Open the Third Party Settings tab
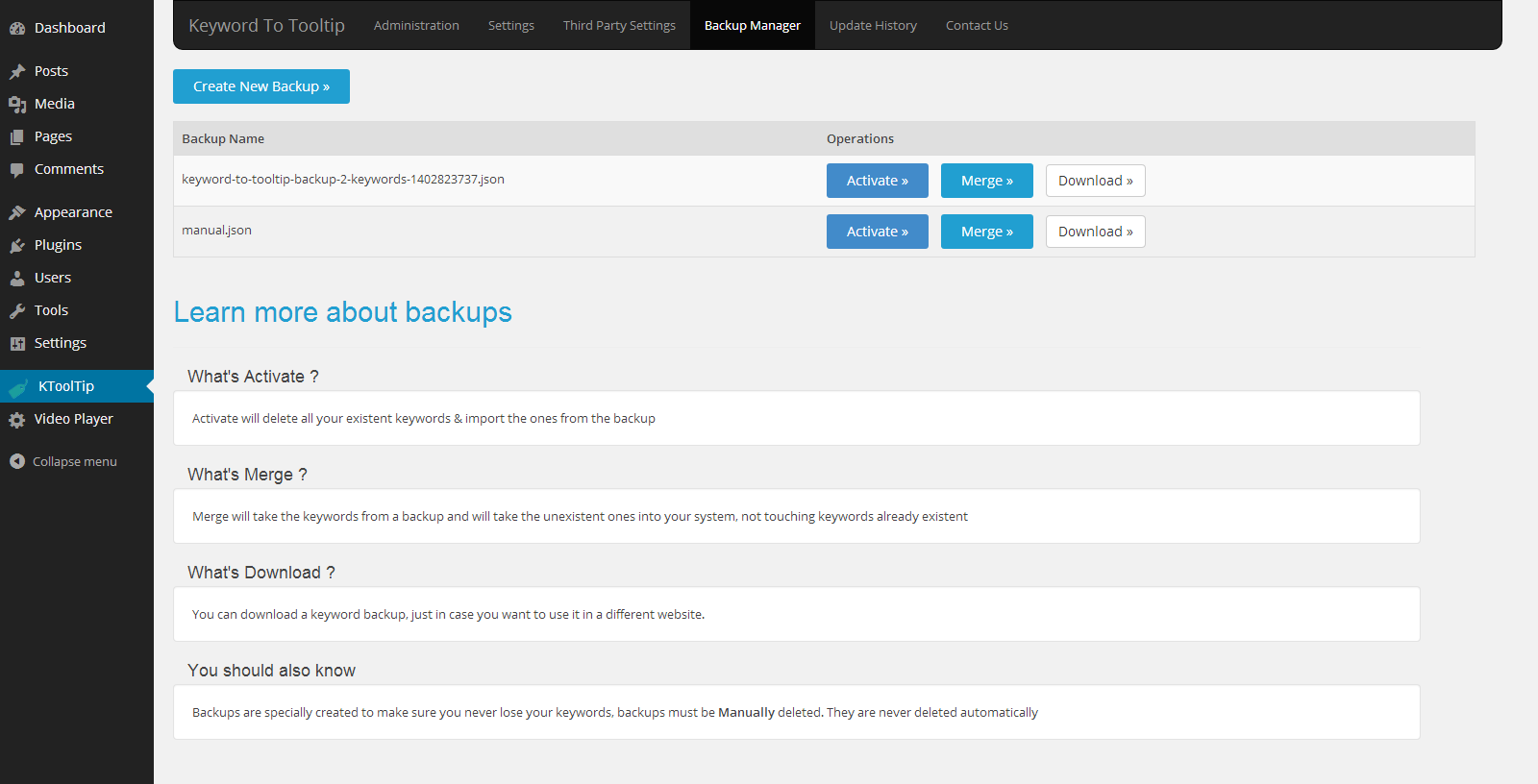The width and height of the screenshot is (1538, 784). pos(619,26)
